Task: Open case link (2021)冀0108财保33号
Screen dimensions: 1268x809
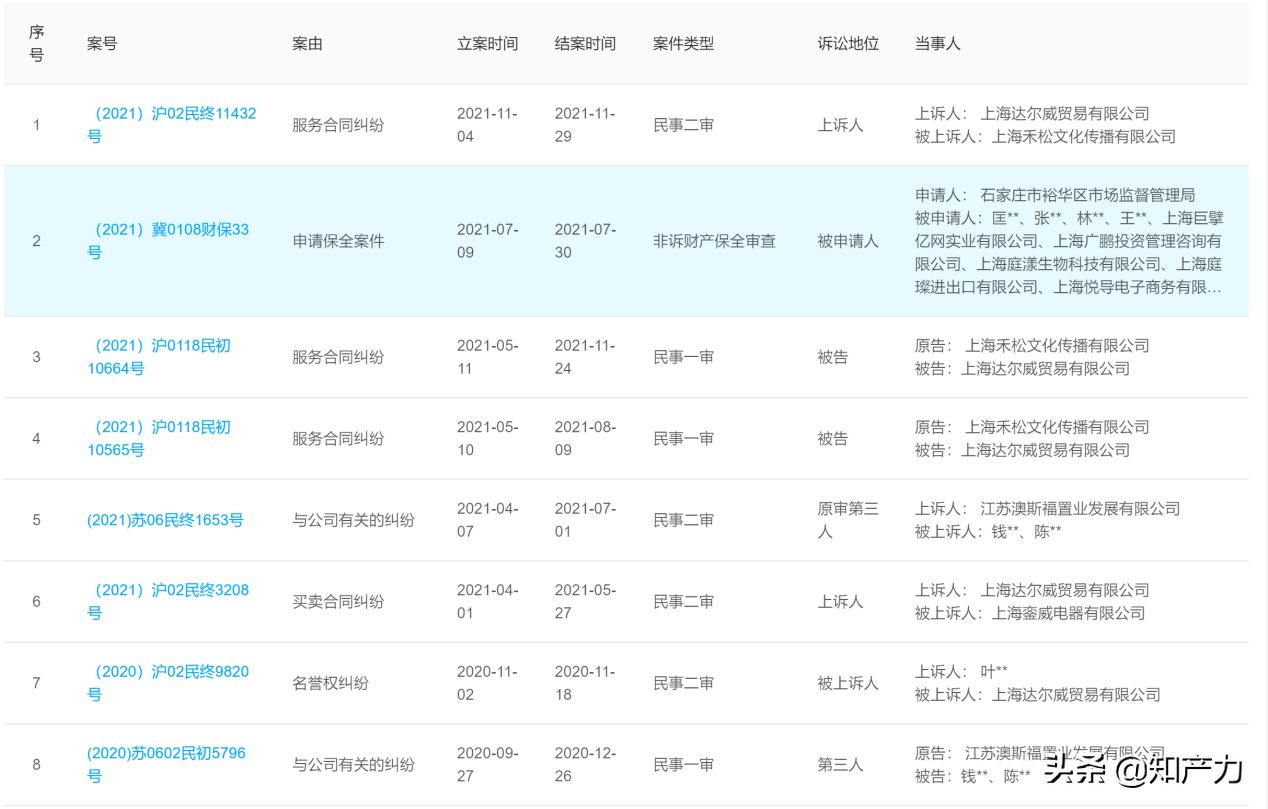Action: [168, 241]
